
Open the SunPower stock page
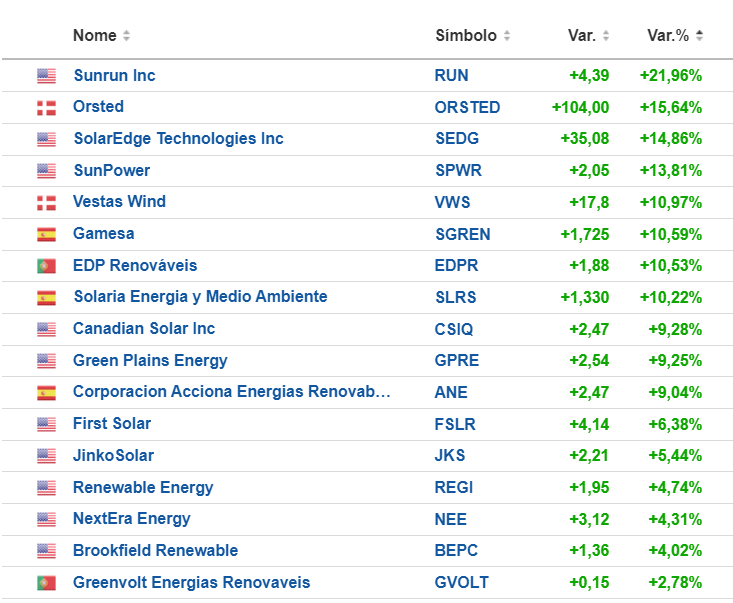point(112,170)
